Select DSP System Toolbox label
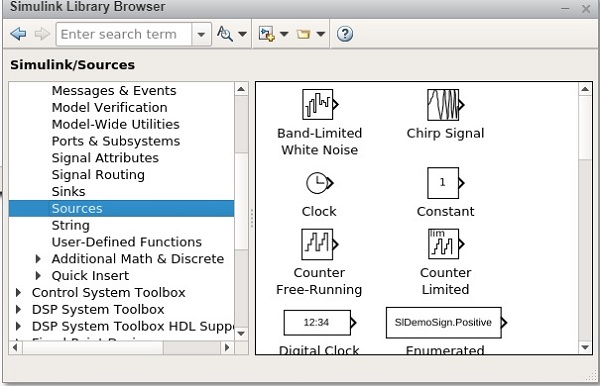 (98, 309)
